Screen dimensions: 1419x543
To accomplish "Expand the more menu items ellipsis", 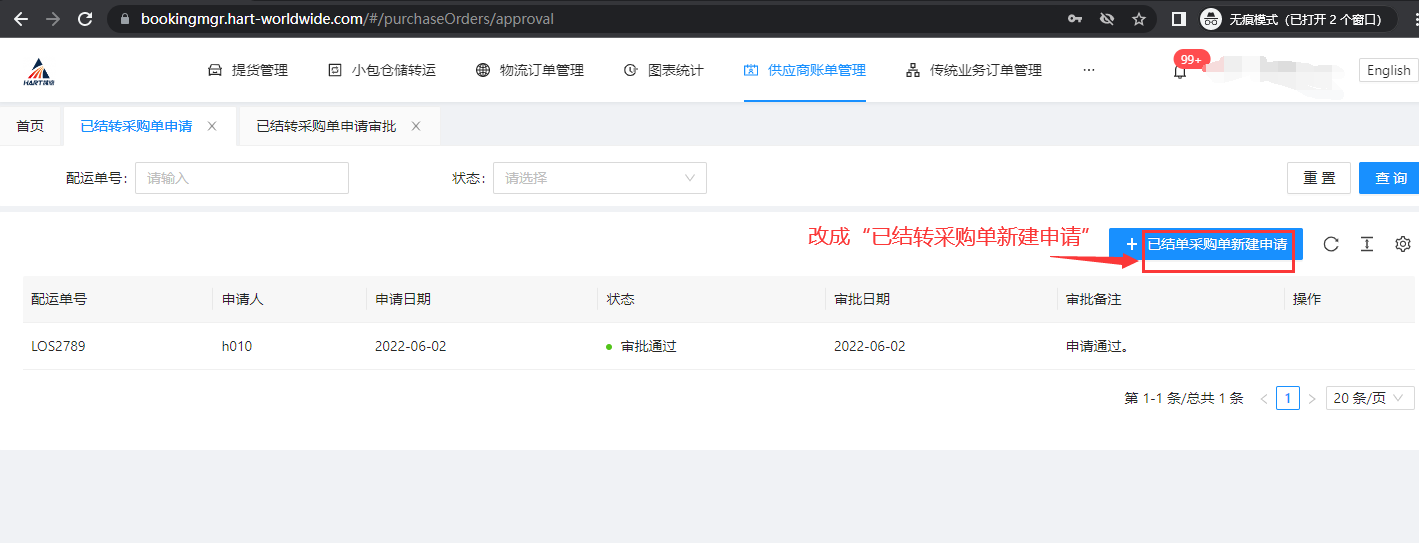I will pyautogui.click(x=1089, y=70).
